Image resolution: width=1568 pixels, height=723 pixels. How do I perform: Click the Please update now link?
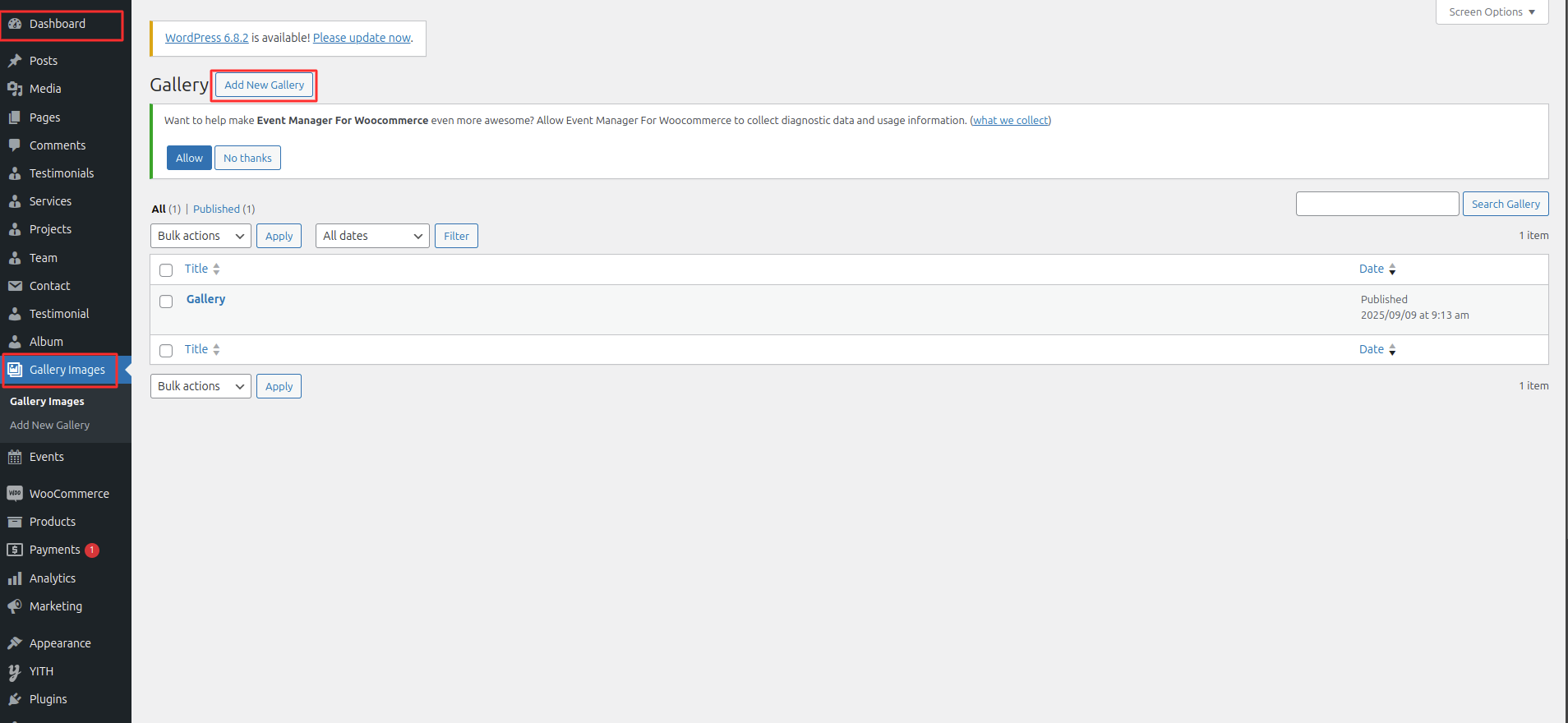pos(362,38)
